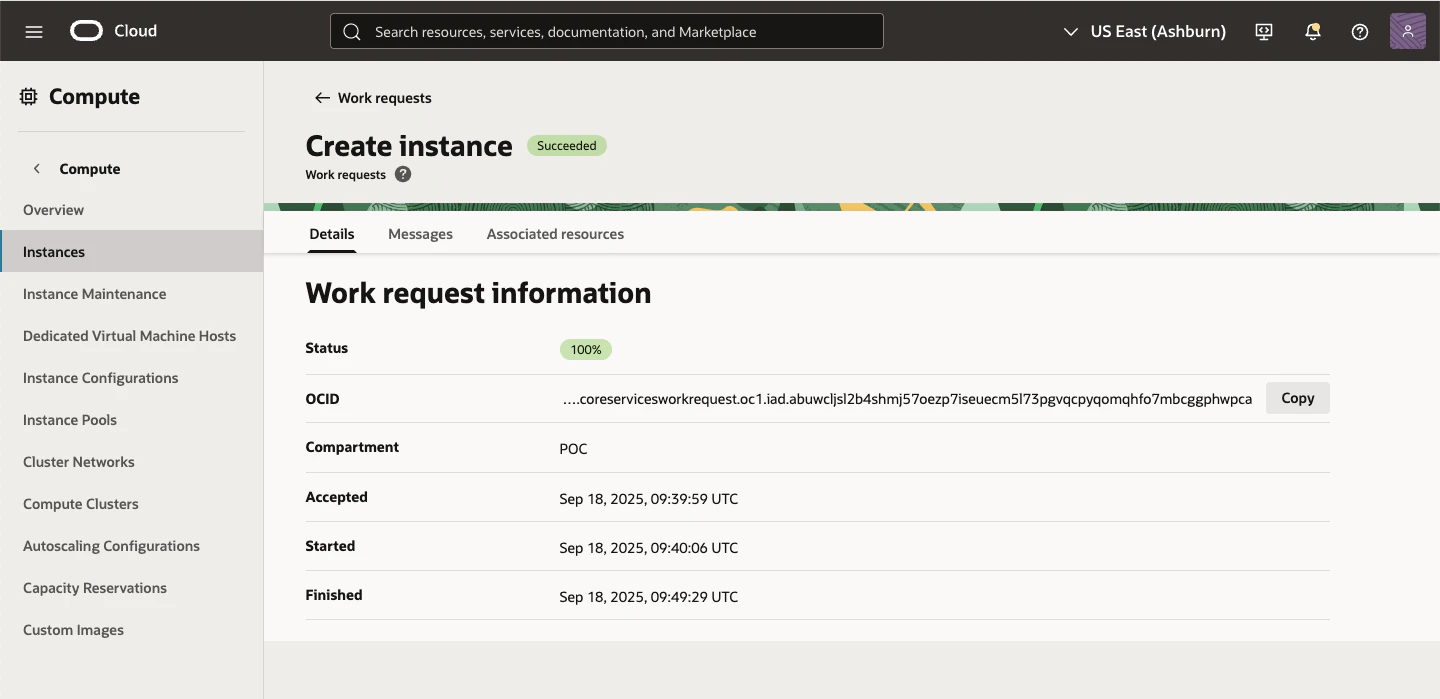Click the Compute heading in sidebar
Screen dimensions: 1440x699
pyautogui.click(x=95, y=97)
